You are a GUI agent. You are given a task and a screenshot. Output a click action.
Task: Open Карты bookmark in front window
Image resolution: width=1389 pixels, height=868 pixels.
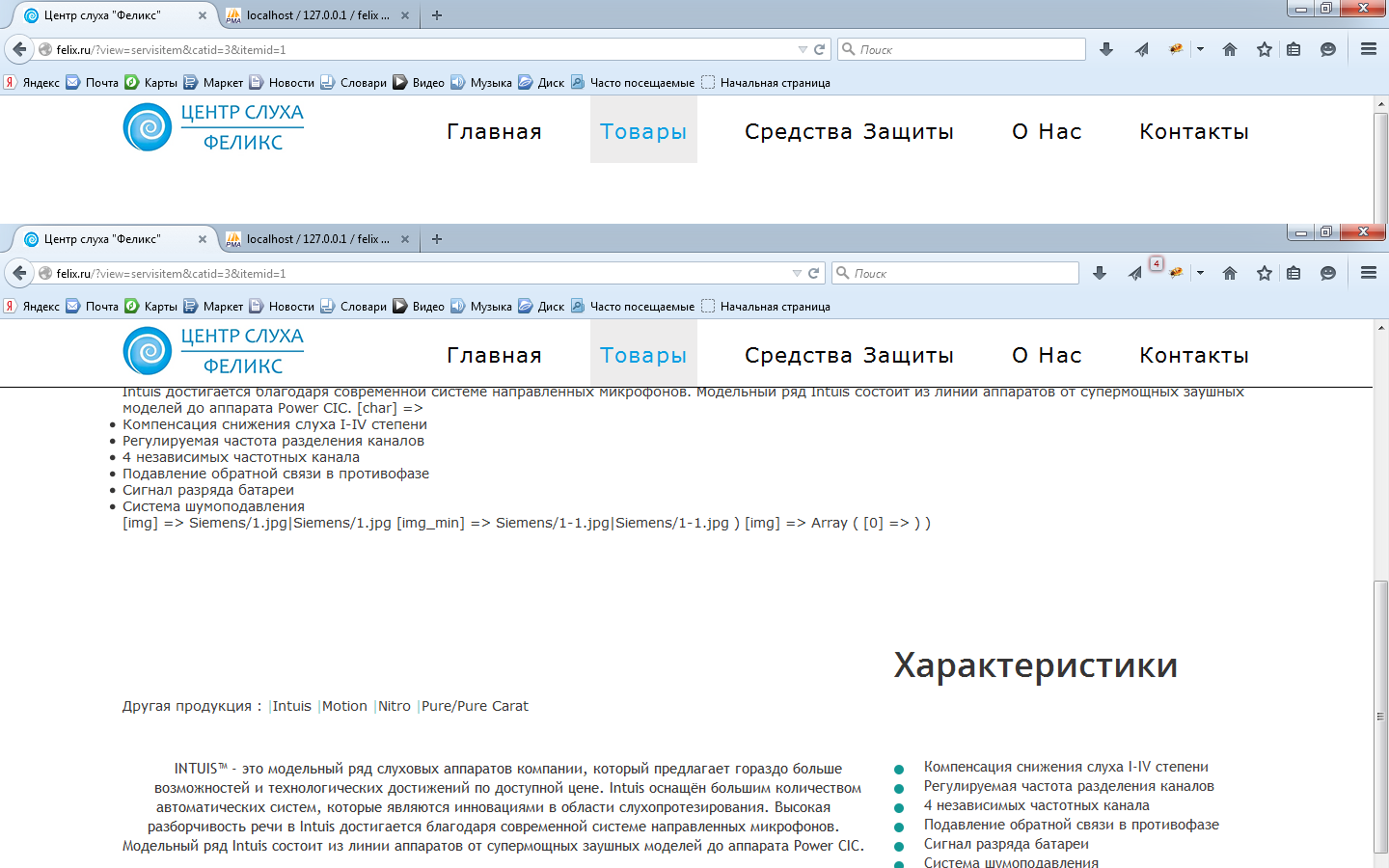(x=150, y=307)
